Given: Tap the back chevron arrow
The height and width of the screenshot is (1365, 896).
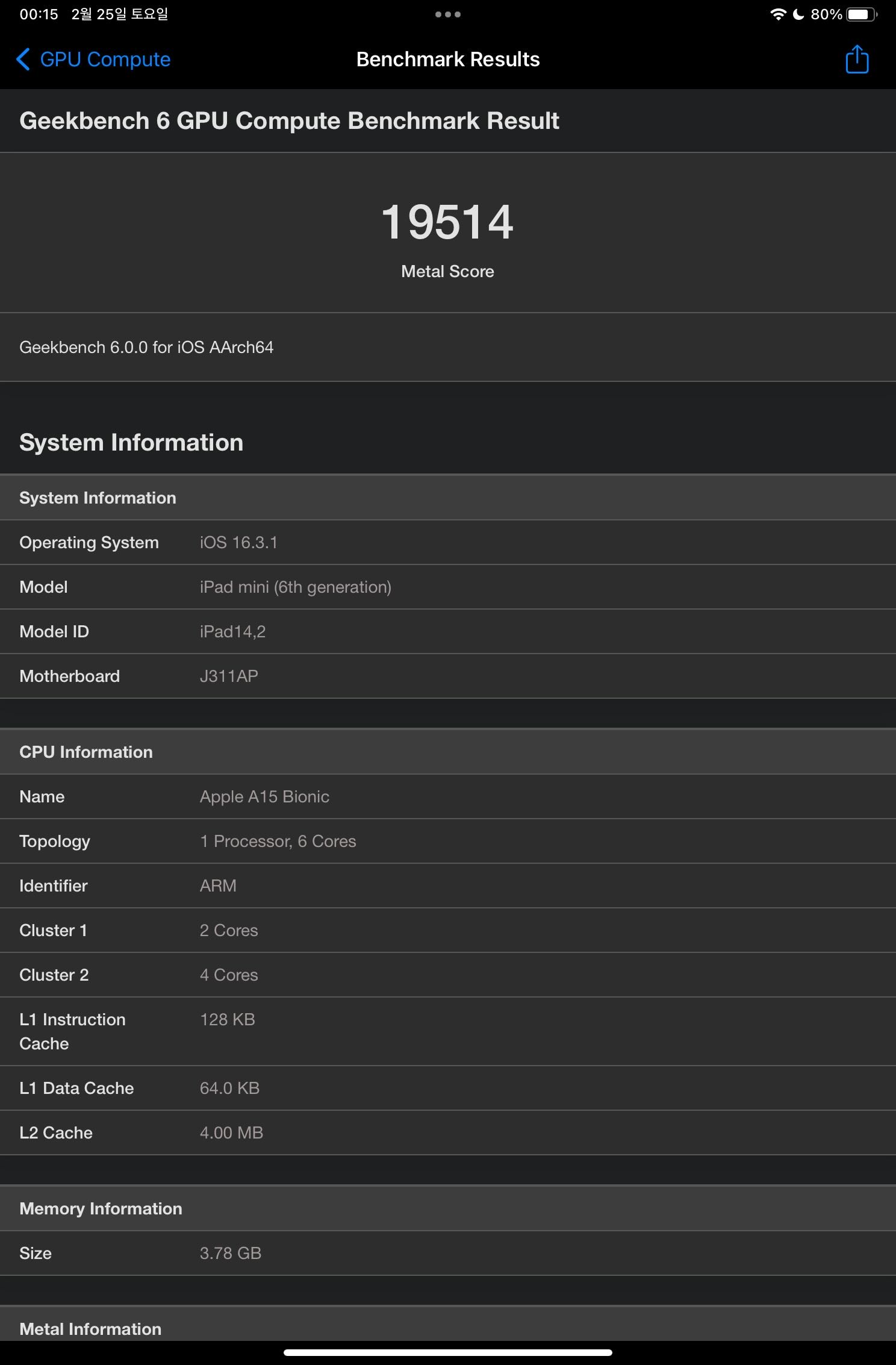Looking at the screenshot, I should (x=23, y=59).
